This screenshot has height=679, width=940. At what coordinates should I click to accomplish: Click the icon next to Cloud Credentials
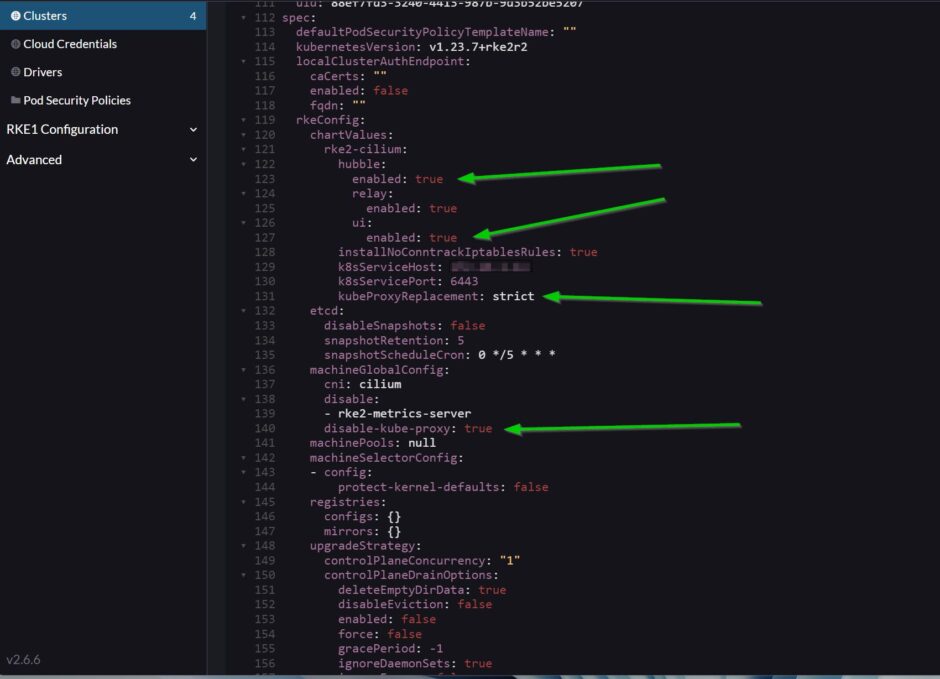(15, 44)
